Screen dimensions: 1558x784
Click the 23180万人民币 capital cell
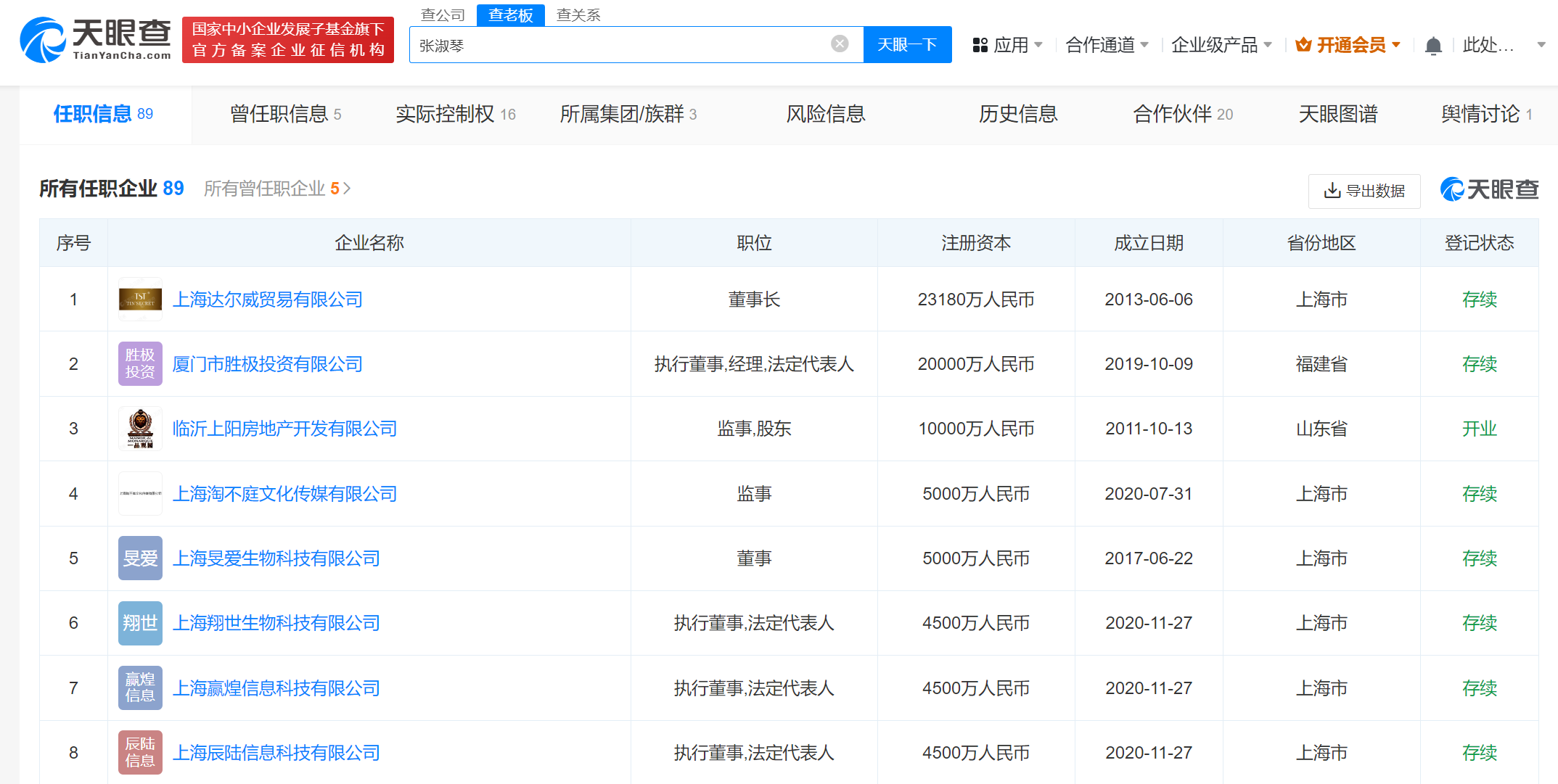(976, 299)
